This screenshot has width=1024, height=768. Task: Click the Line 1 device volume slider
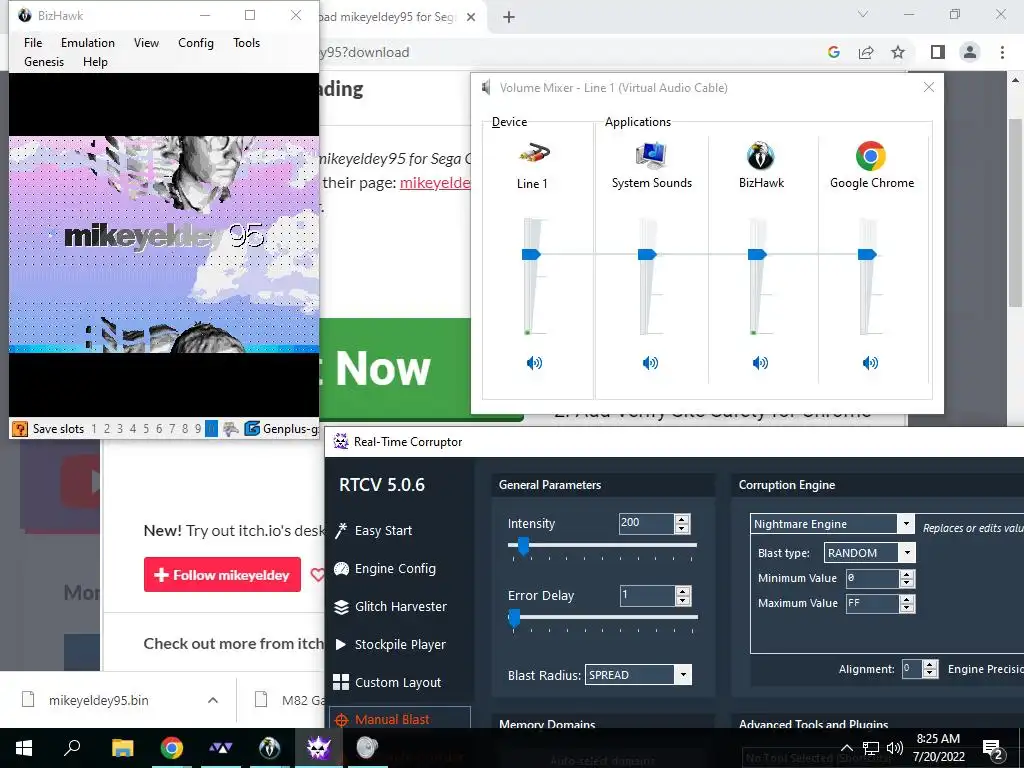[532, 254]
